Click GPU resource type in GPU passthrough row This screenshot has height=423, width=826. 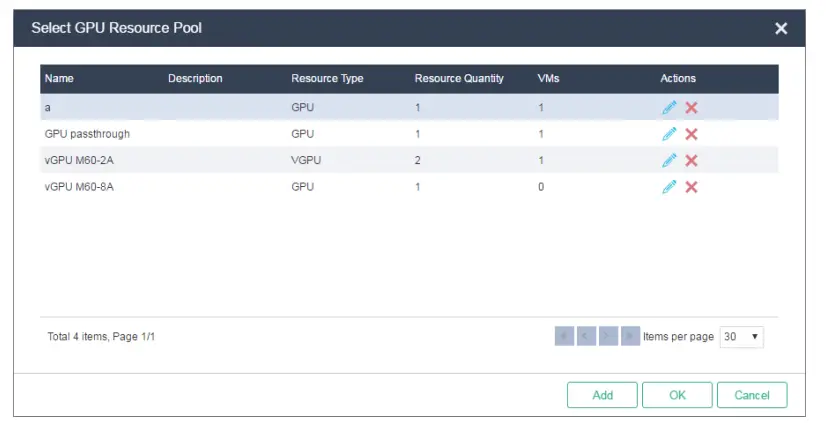(x=302, y=134)
